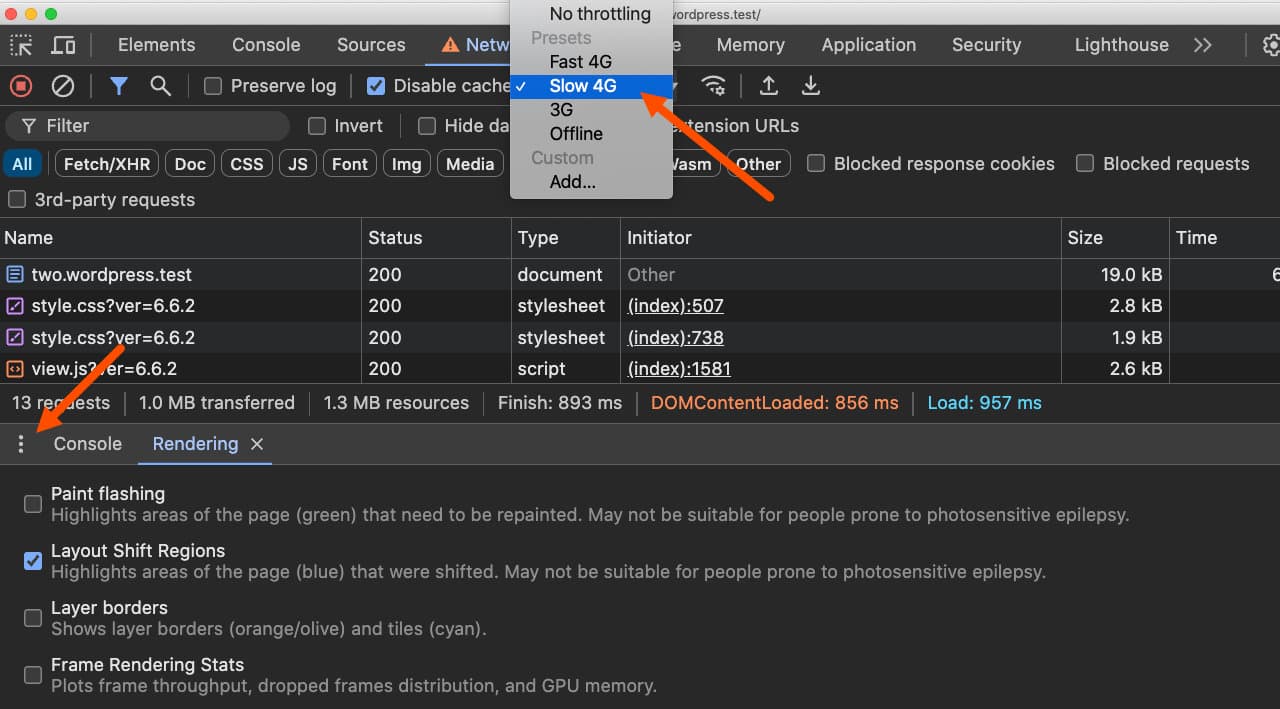The width and height of the screenshot is (1280, 709).
Task: Filter requests by All types
Action: coord(22,164)
